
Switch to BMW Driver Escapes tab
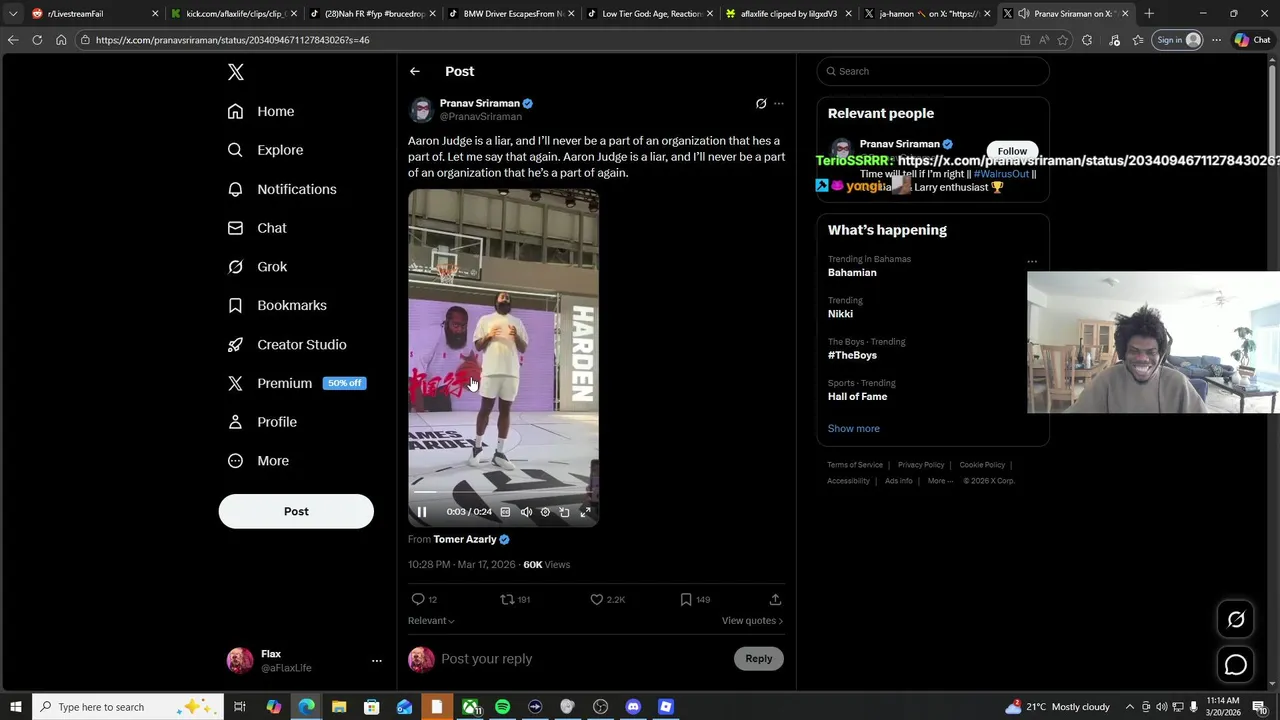tap(510, 14)
